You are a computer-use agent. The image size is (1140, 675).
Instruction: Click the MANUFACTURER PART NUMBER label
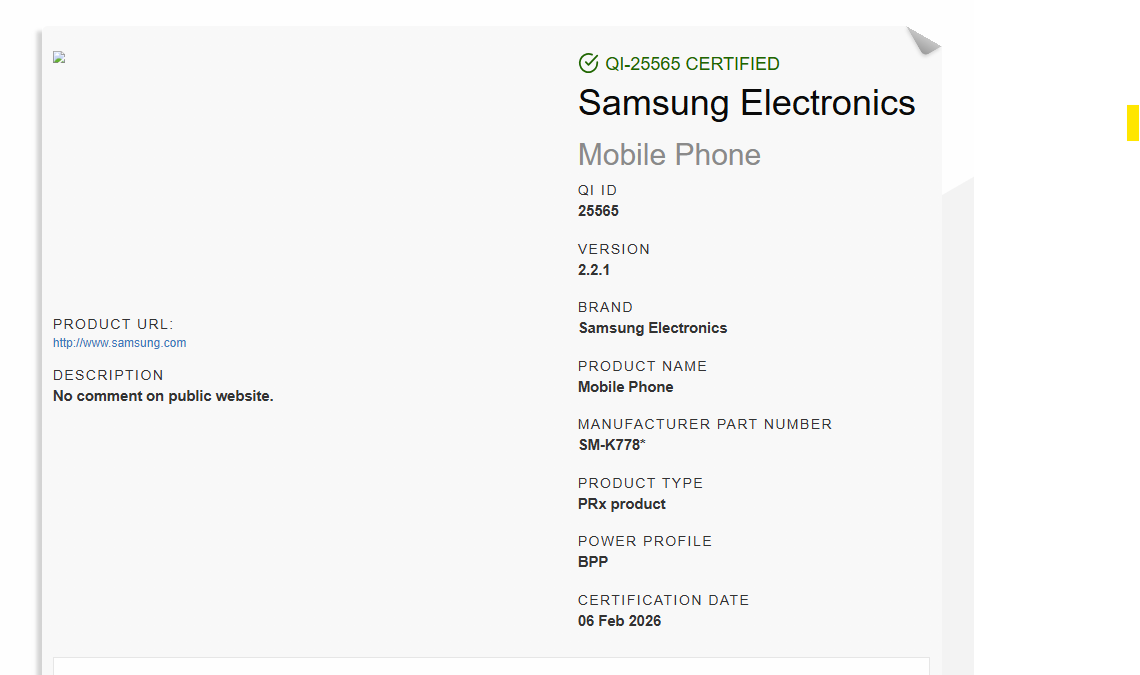pos(704,424)
